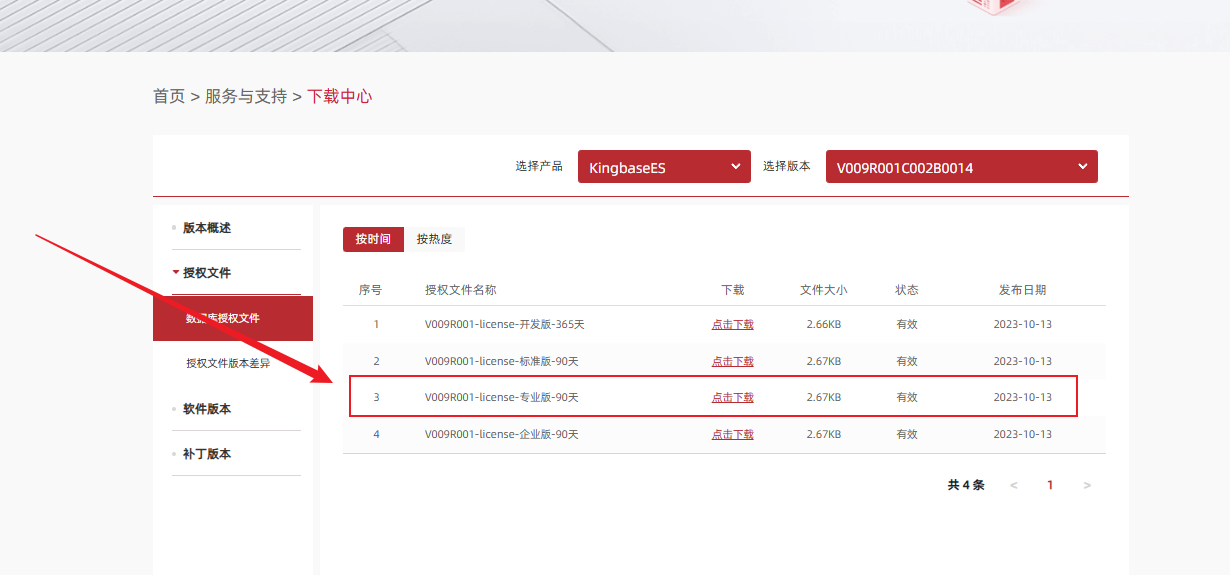Click 下载中心 in the breadcrumb
Viewport: 1230px width, 575px height.
[x=340, y=96]
